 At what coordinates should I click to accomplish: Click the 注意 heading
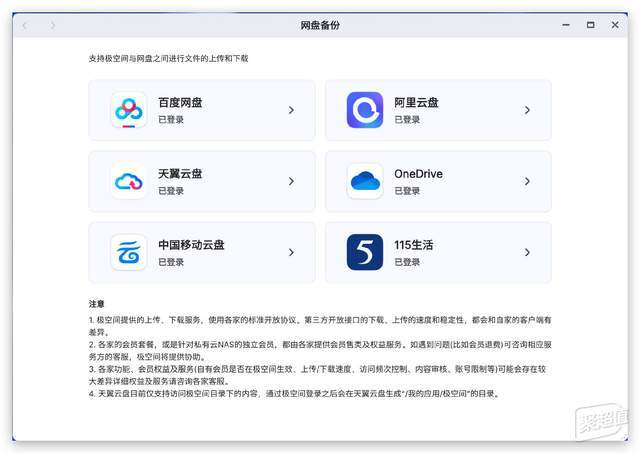pyautogui.click(x=96, y=304)
